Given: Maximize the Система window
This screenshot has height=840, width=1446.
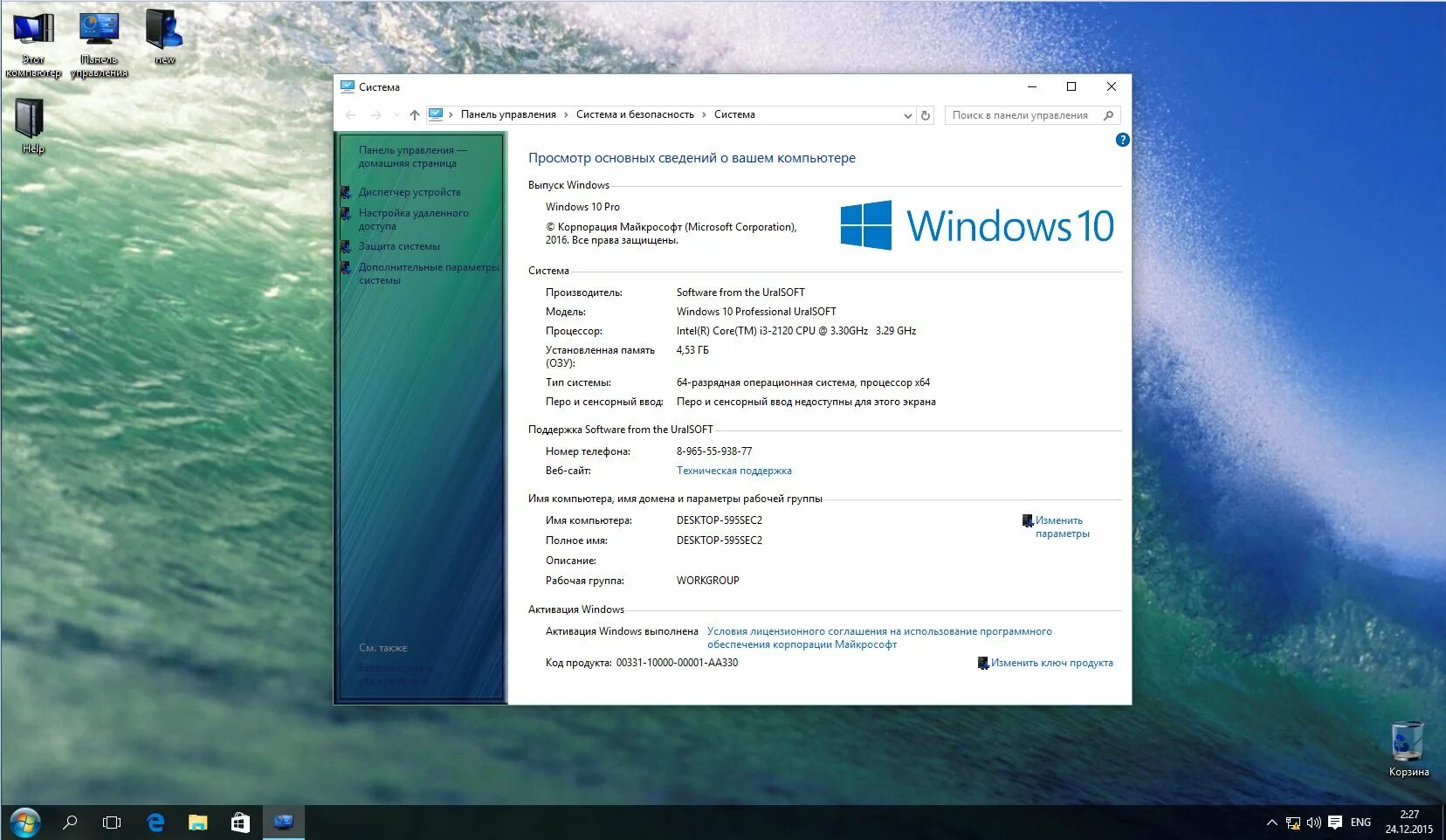Looking at the screenshot, I should tap(1071, 86).
